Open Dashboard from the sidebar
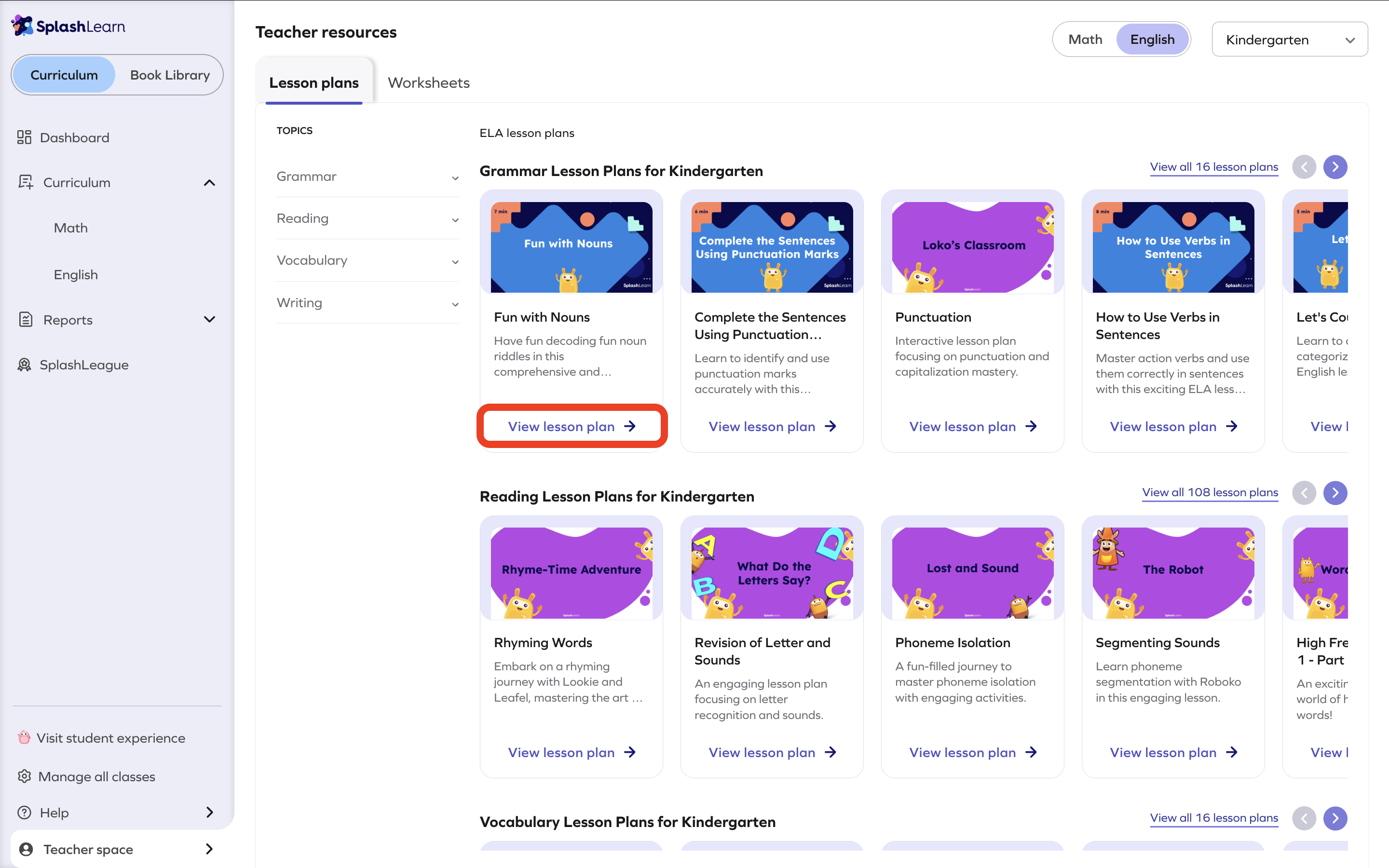The height and width of the screenshot is (868, 1389). point(75,138)
